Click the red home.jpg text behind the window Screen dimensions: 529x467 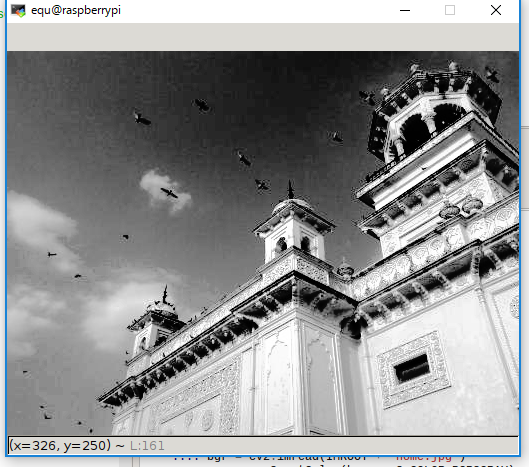click(424, 458)
